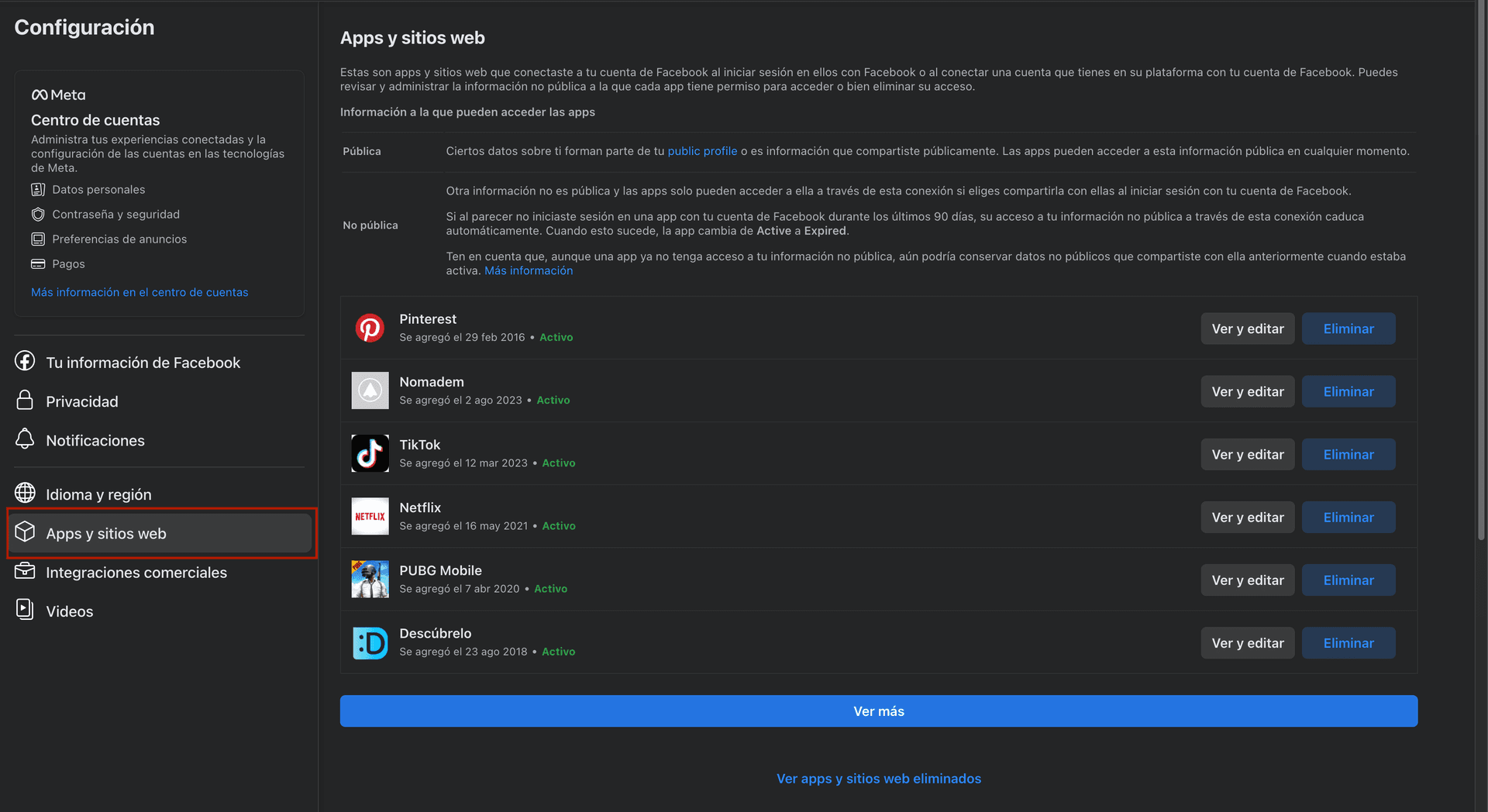This screenshot has height=812, width=1488.
Task: Click Más información link under No pública
Action: [529, 270]
